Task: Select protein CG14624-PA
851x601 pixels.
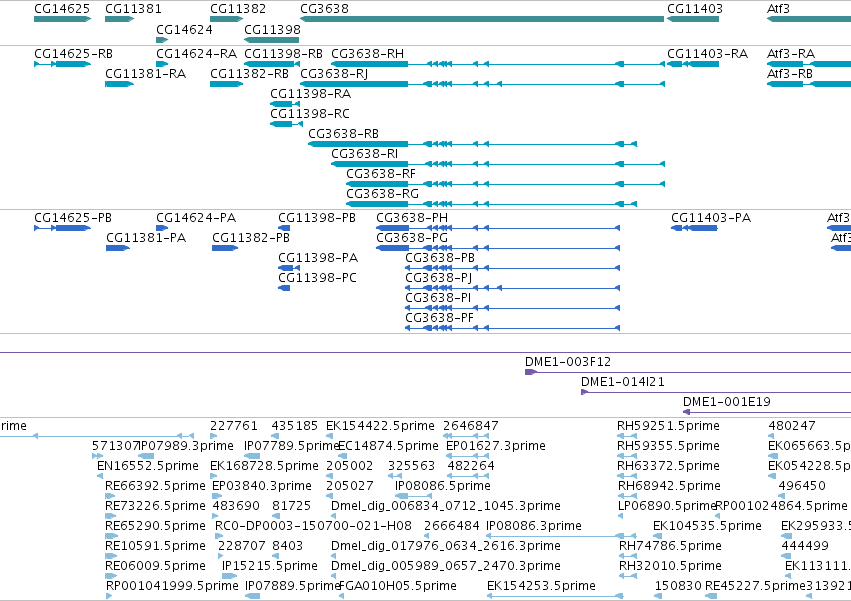Action: tap(196, 218)
